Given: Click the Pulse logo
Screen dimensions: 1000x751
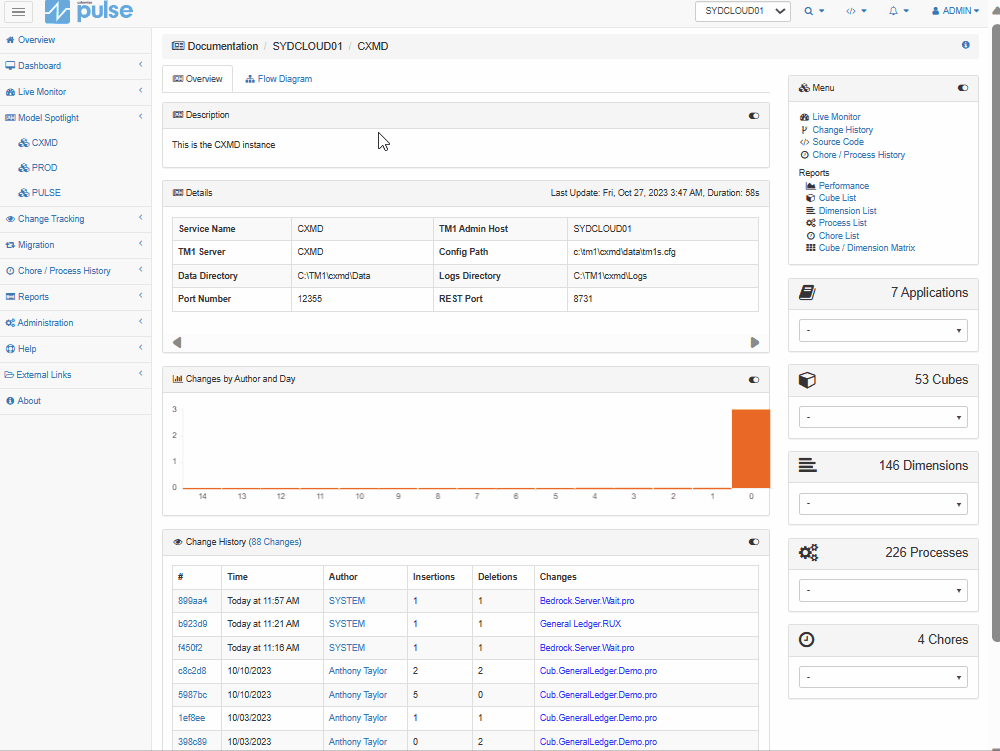Looking at the screenshot, I should tap(89, 11).
